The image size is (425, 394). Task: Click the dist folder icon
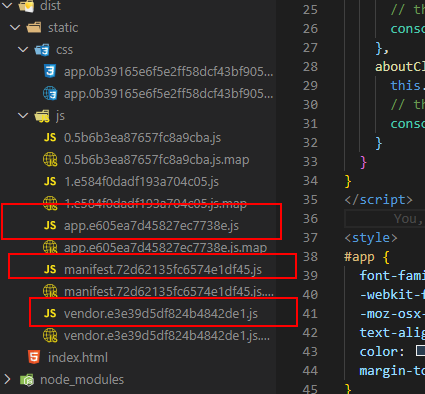[x=27, y=5]
